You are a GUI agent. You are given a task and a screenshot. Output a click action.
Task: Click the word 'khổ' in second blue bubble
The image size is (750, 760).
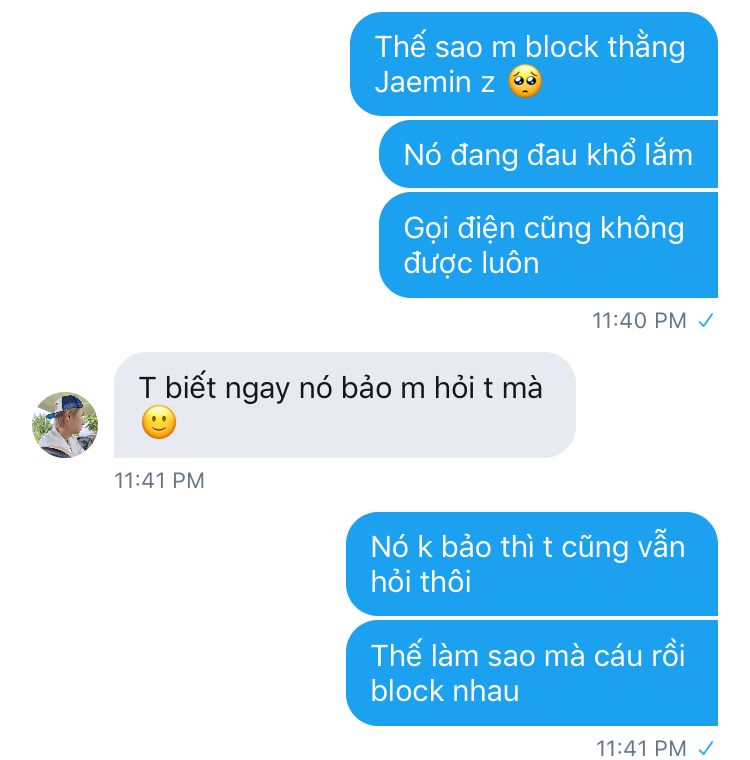(611, 155)
